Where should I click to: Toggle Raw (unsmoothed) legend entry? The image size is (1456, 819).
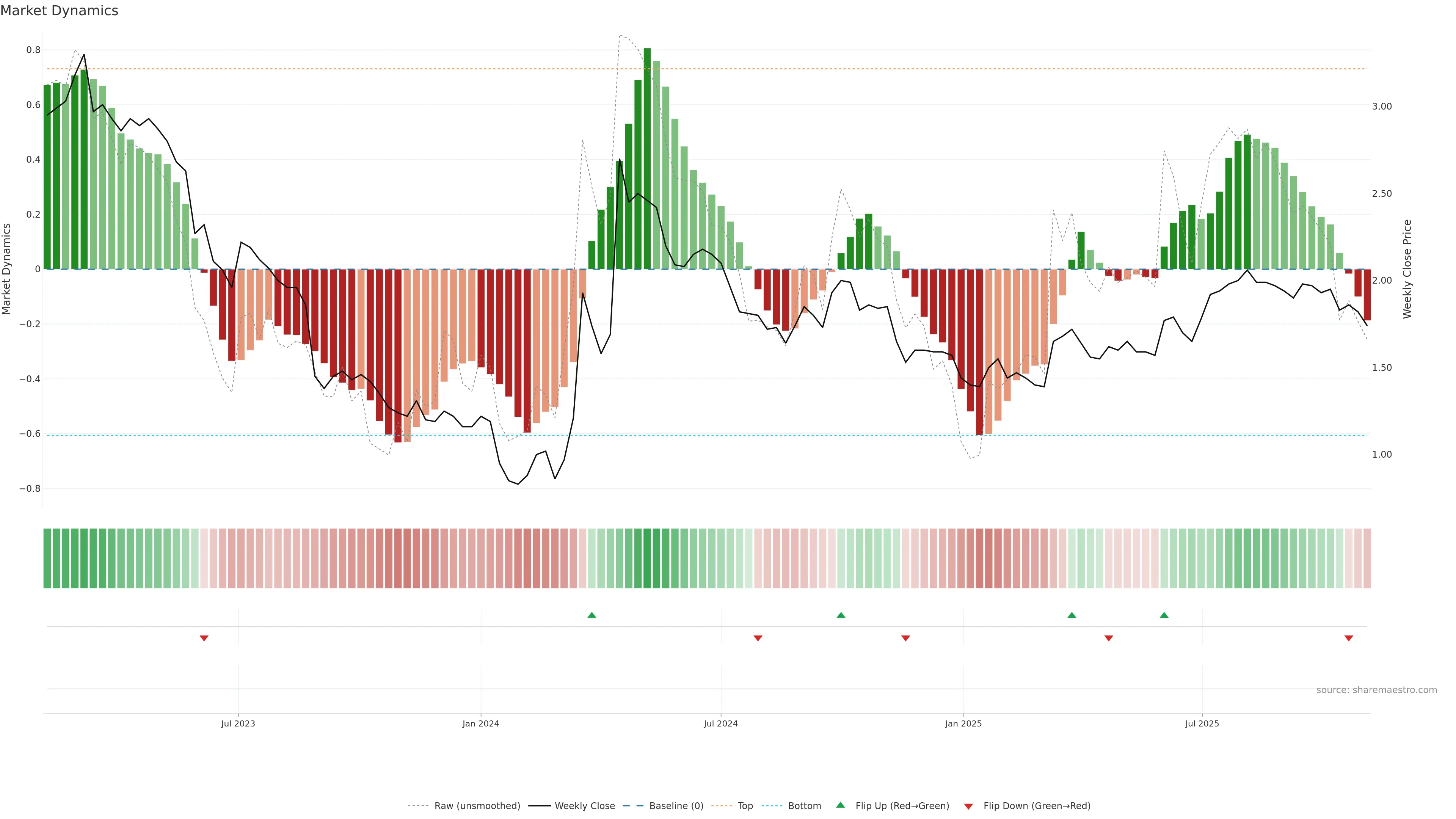477,806
